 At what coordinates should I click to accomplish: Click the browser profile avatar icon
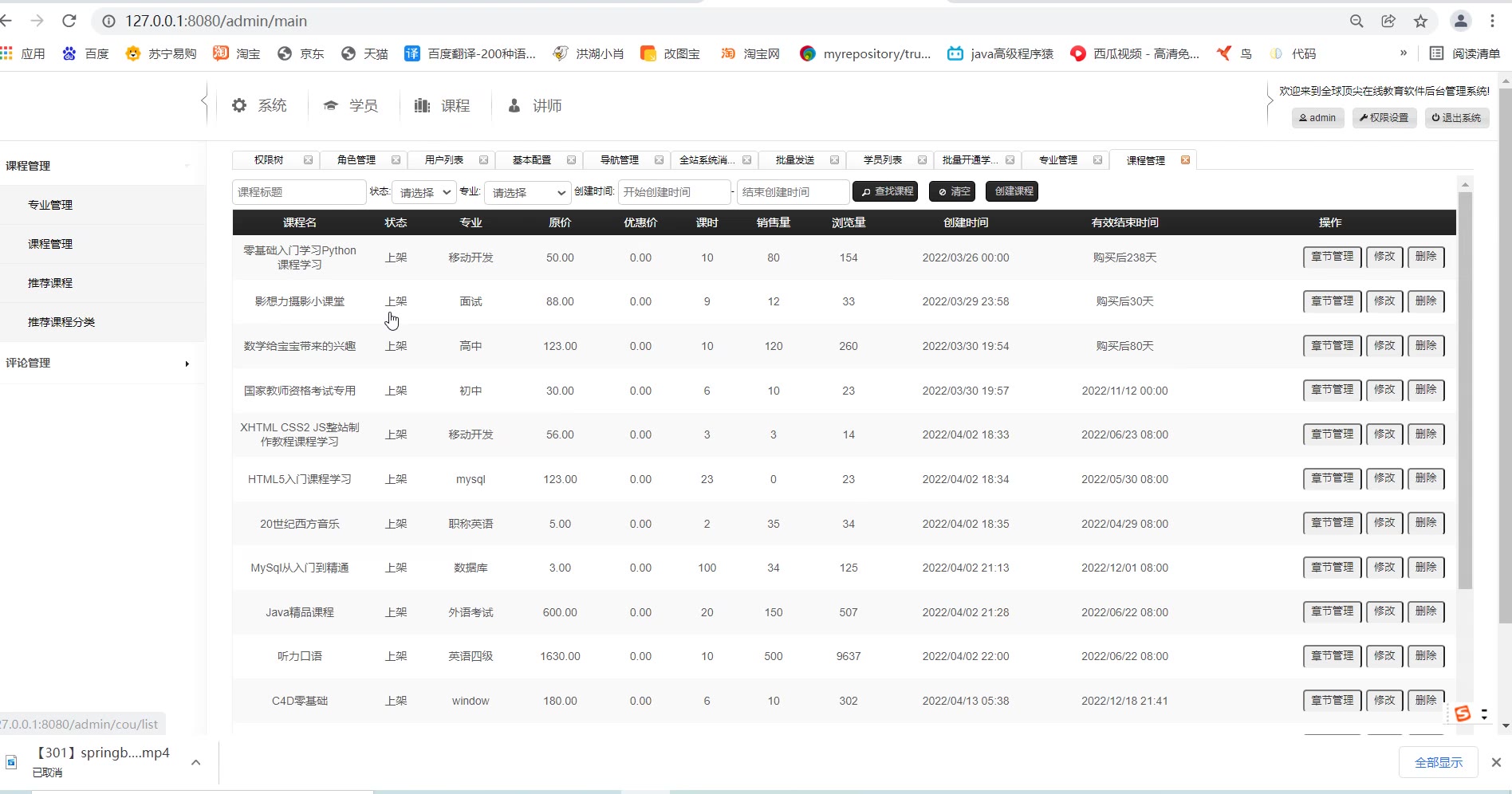1460,22
